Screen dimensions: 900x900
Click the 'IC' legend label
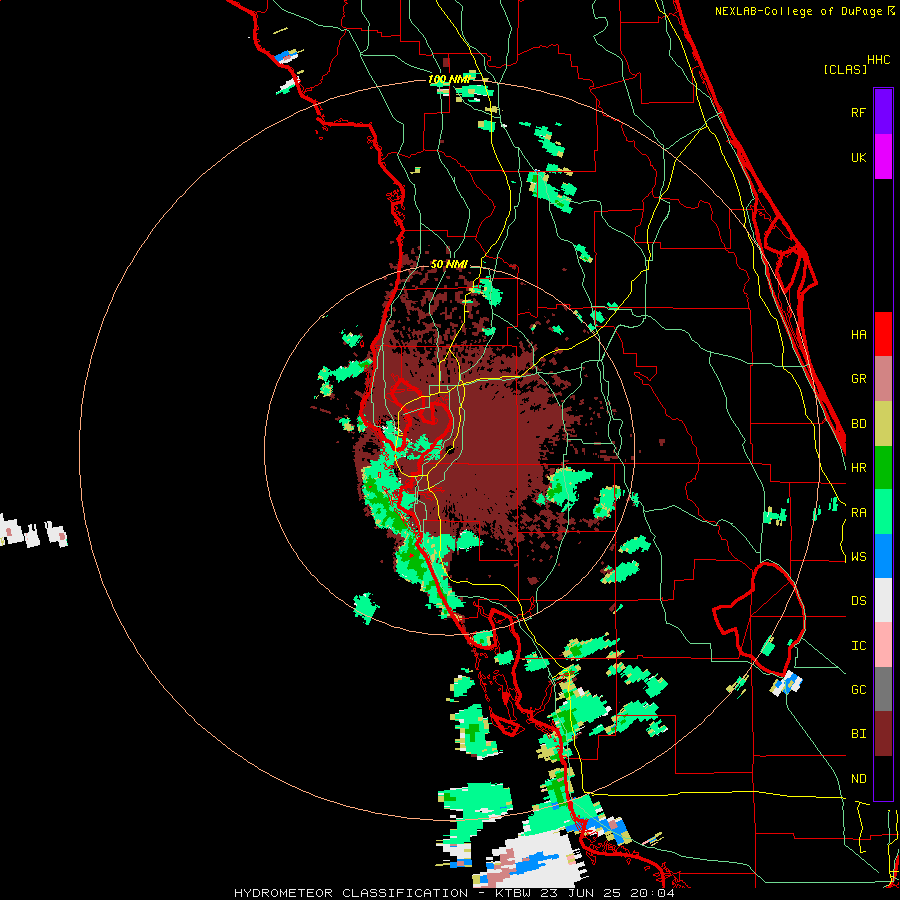pyautogui.click(x=858, y=646)
